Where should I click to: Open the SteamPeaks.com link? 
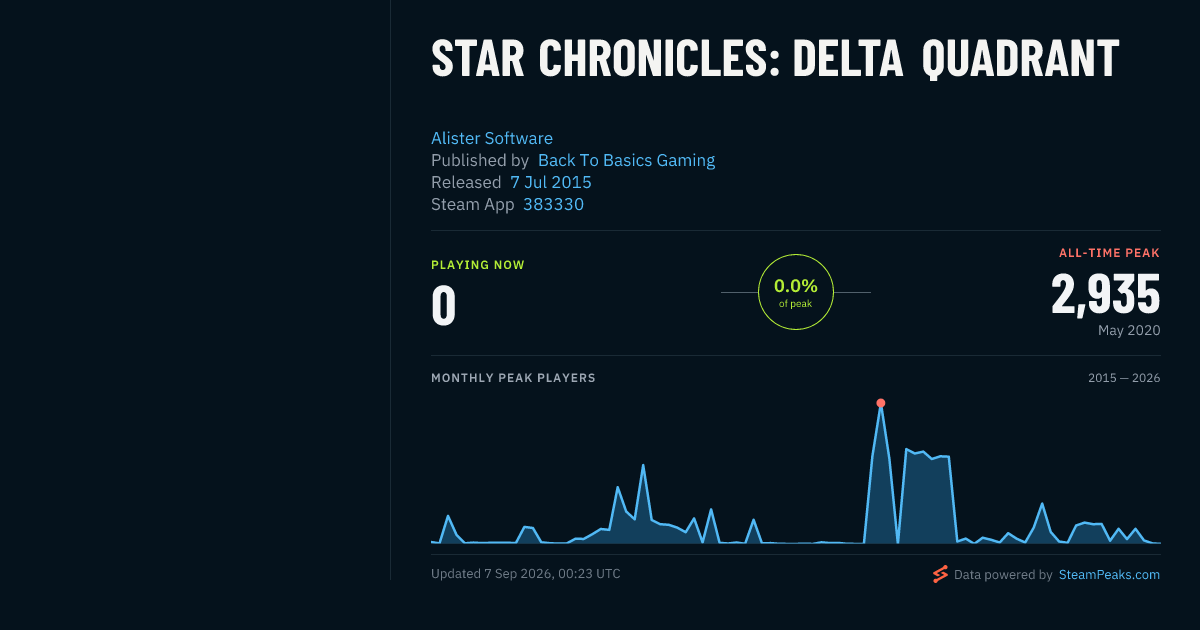(x=1109, y=575)
